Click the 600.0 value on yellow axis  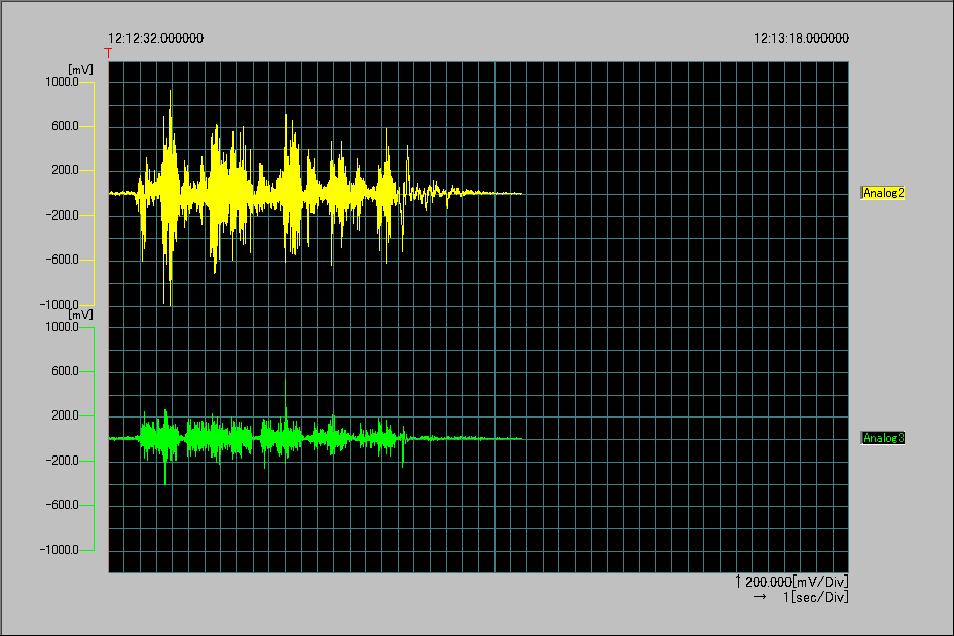pos(65,126)
